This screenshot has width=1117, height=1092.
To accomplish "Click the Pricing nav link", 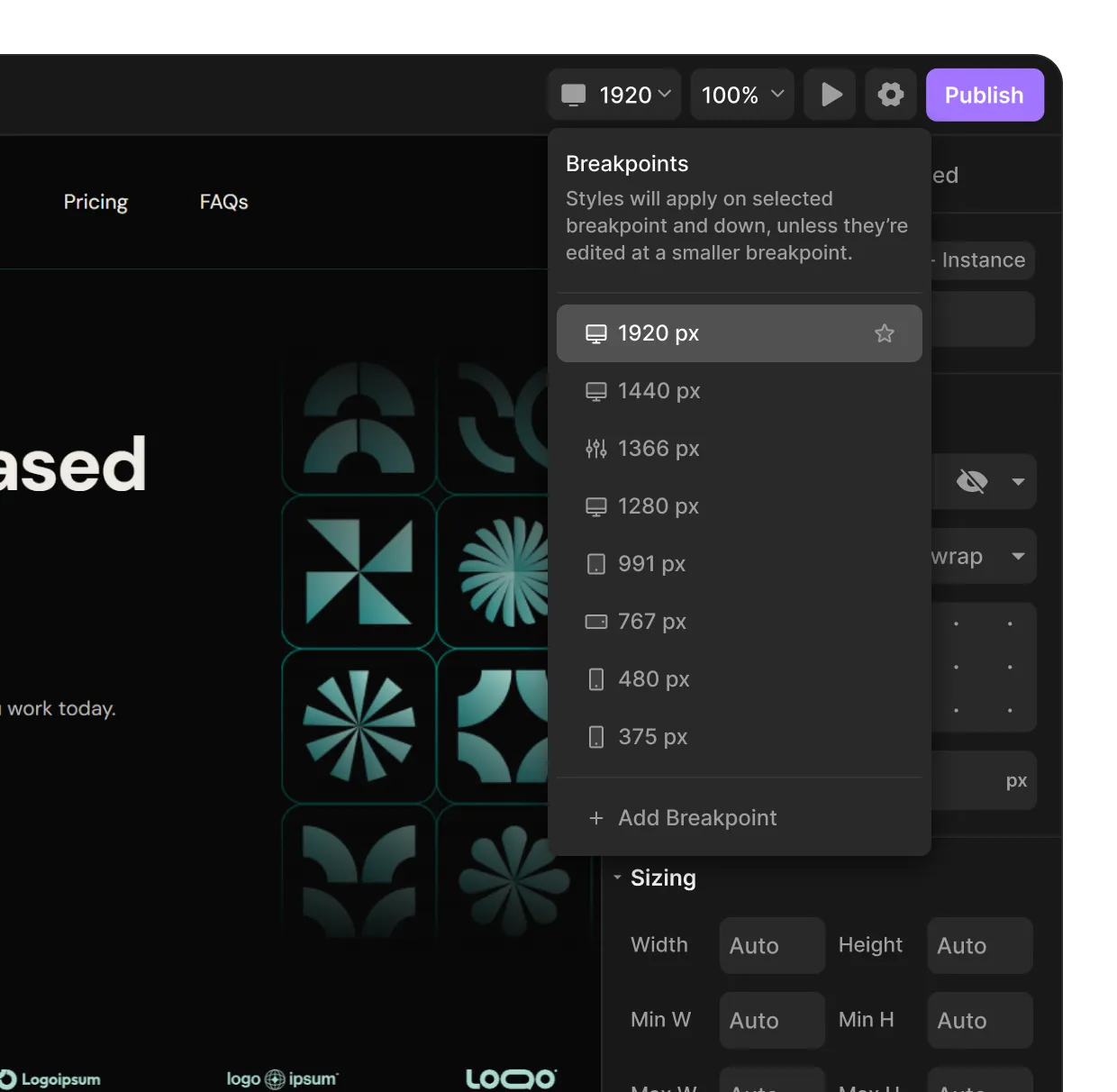I will coord(95,202).
